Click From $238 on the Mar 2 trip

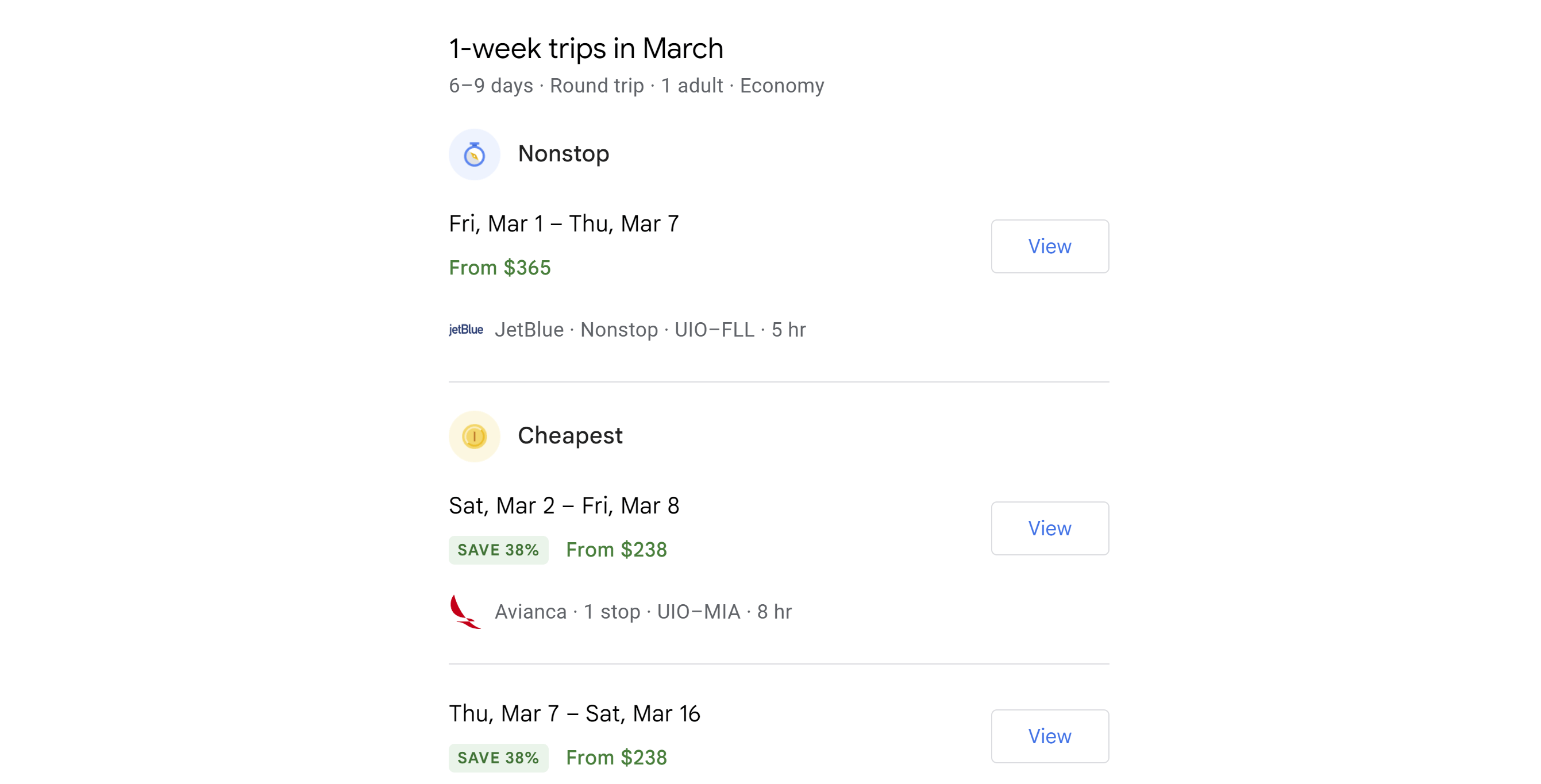point(616,550)
